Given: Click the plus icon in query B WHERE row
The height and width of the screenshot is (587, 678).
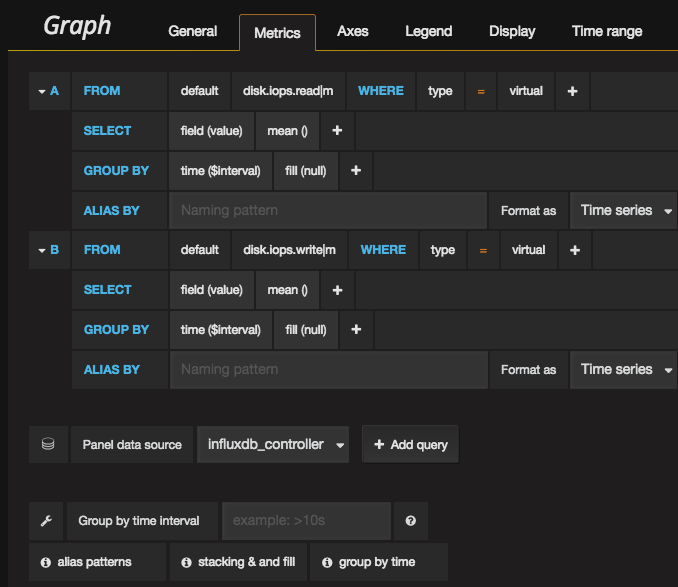Looking at the screenshot, I should [574, 250].
